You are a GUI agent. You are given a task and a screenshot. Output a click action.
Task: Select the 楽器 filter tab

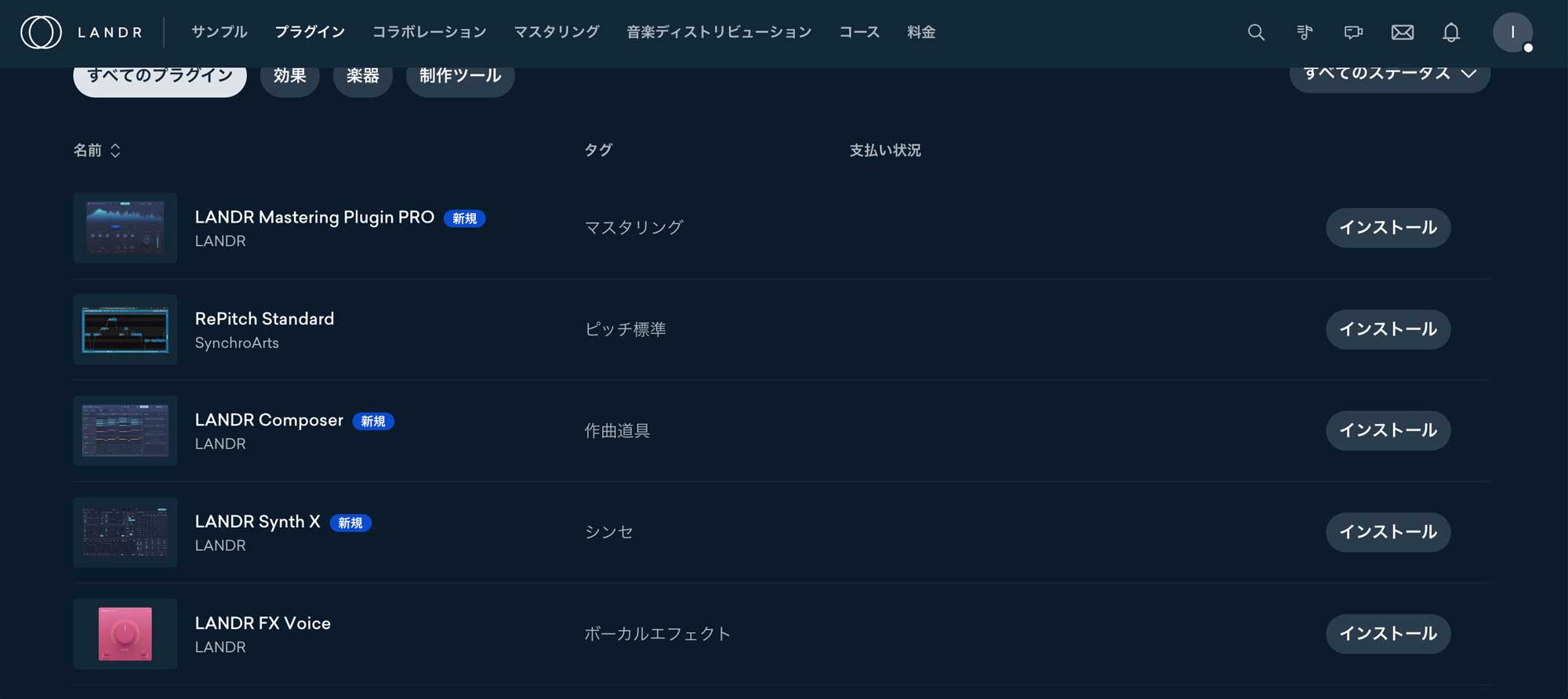[x=363, y=78]
